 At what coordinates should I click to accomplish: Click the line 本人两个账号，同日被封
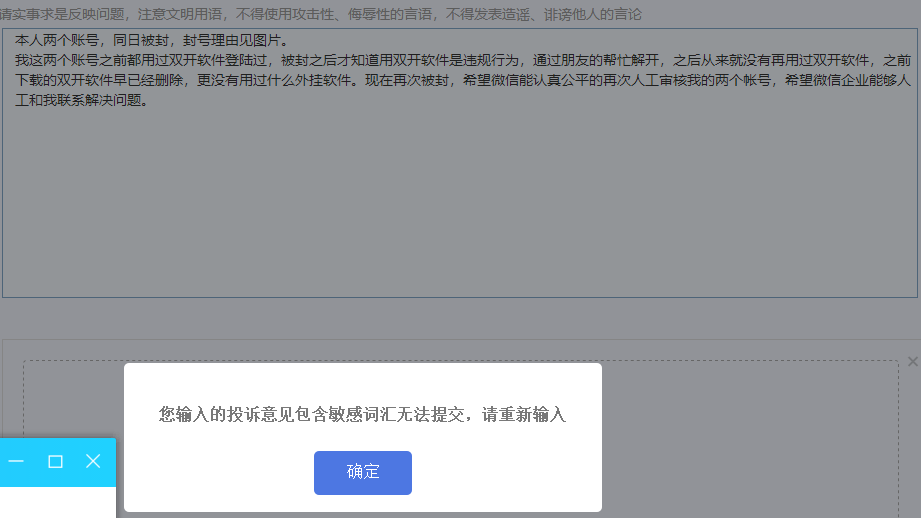click(x=152, y=41)
